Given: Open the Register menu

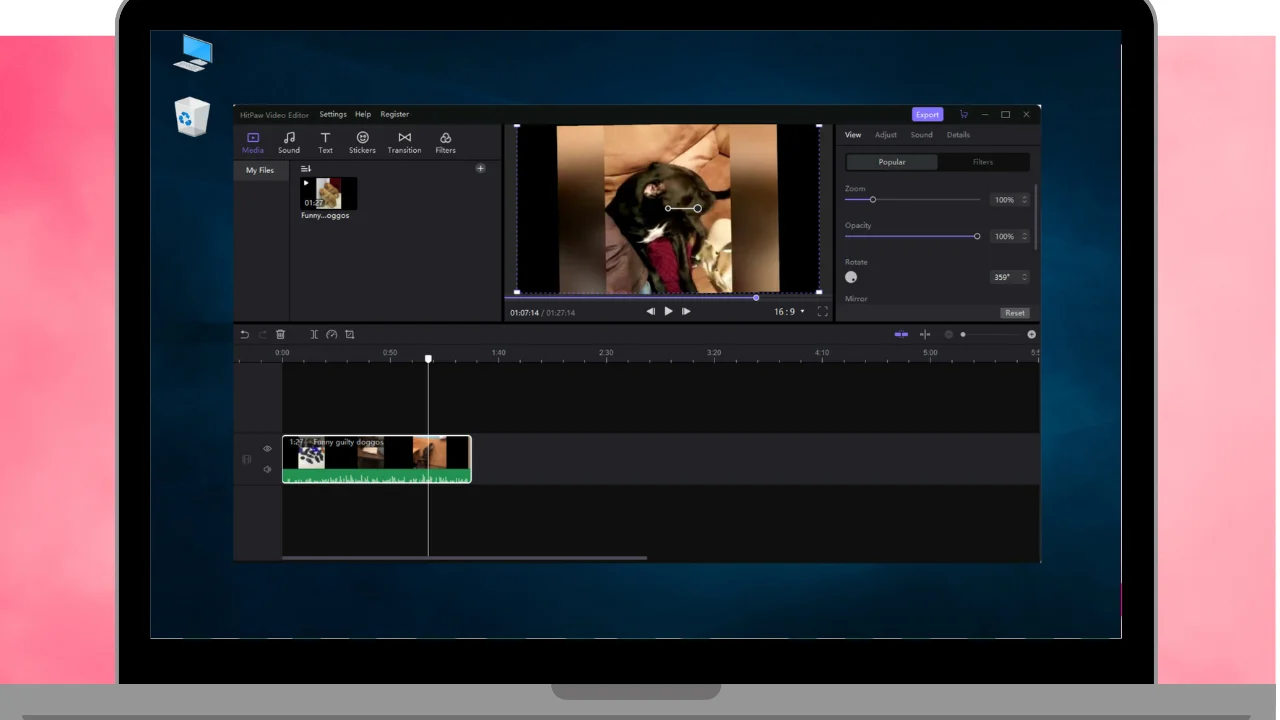Looking at the screenshot, I should [394, 114].
